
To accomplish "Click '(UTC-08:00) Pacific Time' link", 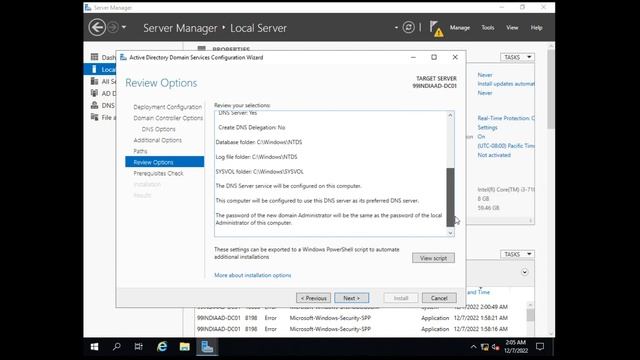I will pos(506,146).
